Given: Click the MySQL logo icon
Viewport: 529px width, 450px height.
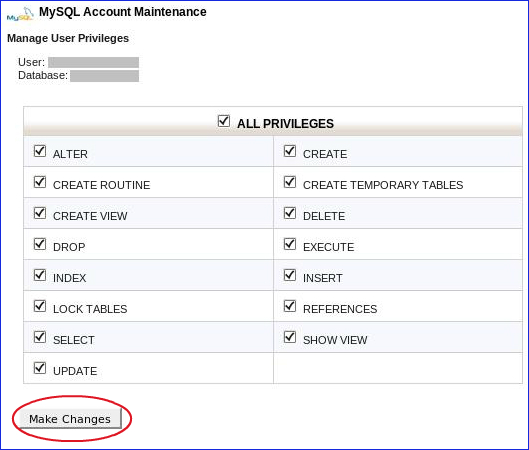Looking at the screenshot, I should (x=20, y=14).
